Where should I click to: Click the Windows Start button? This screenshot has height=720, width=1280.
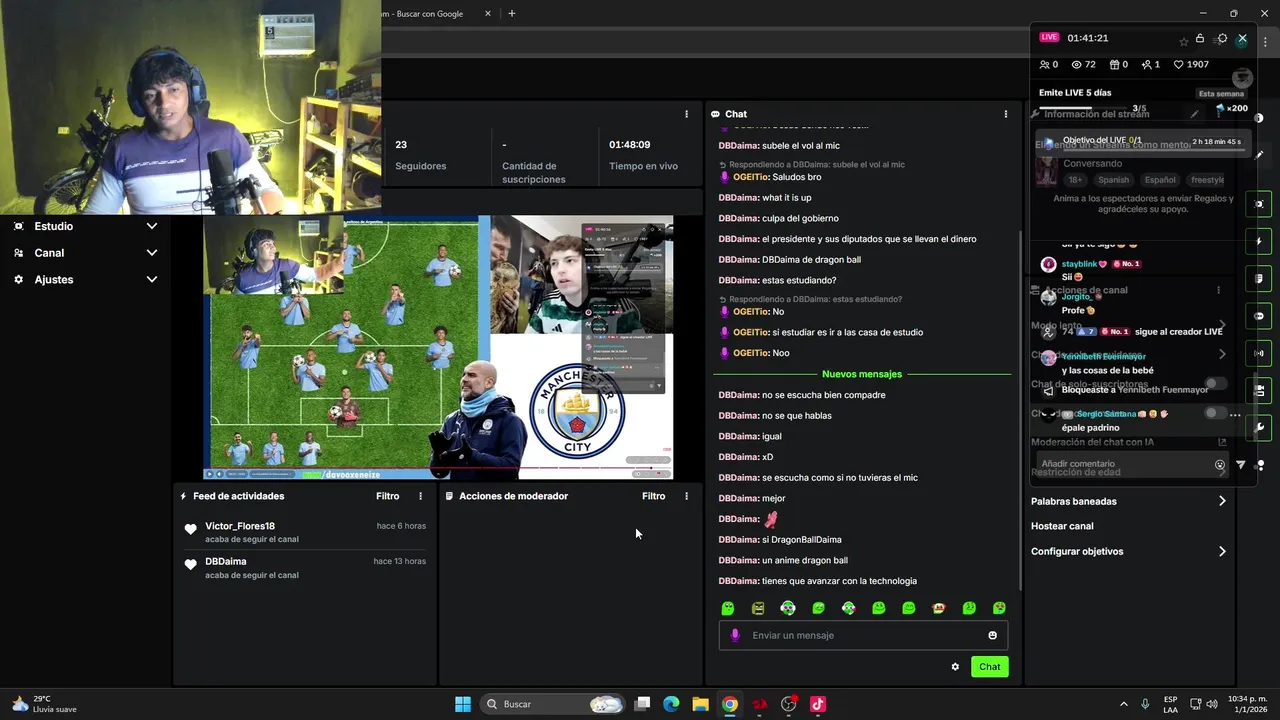coord(463,704)
